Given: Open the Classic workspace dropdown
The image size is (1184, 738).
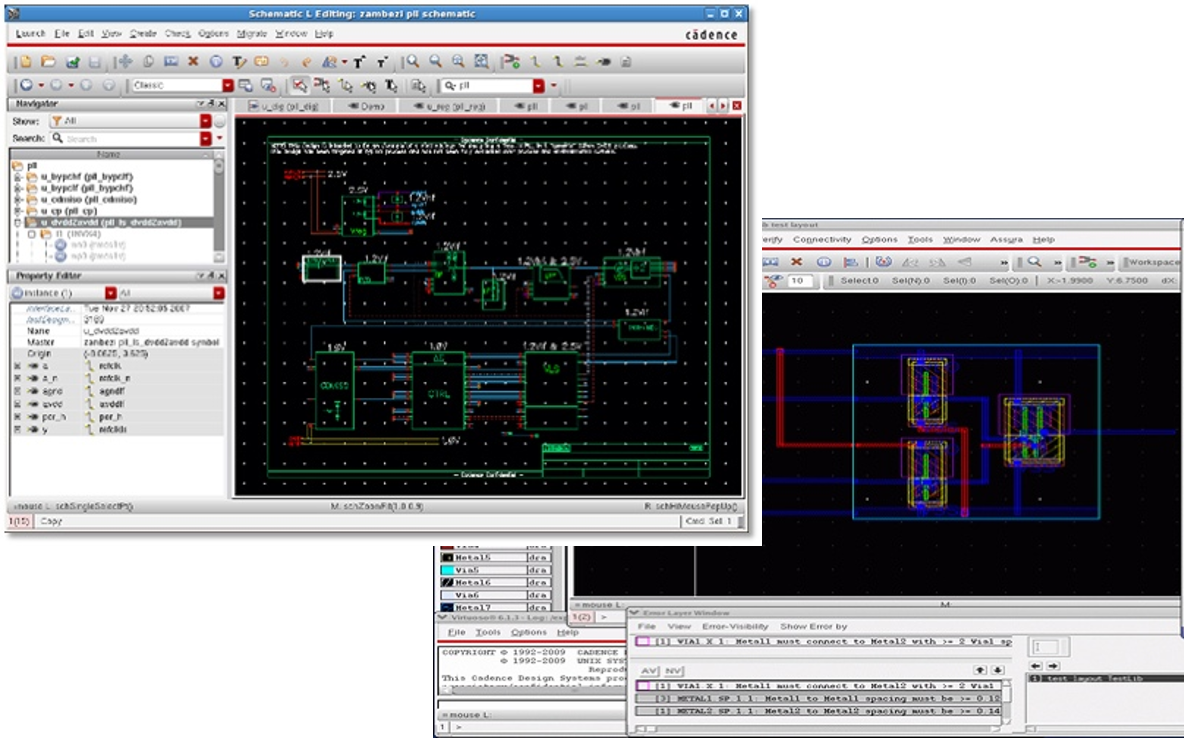Looking at the screenshot, I should pos(227,85).
